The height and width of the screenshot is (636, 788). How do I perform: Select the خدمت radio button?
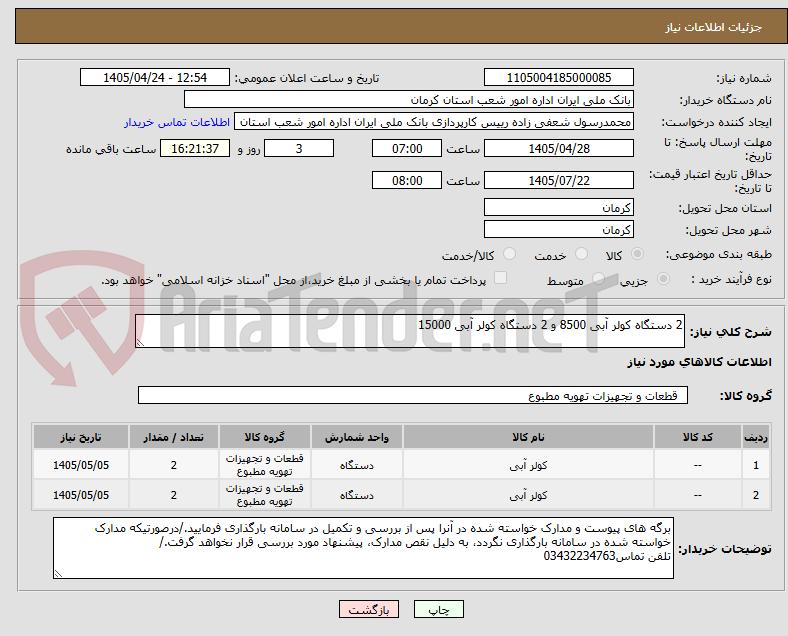[581, 254]
